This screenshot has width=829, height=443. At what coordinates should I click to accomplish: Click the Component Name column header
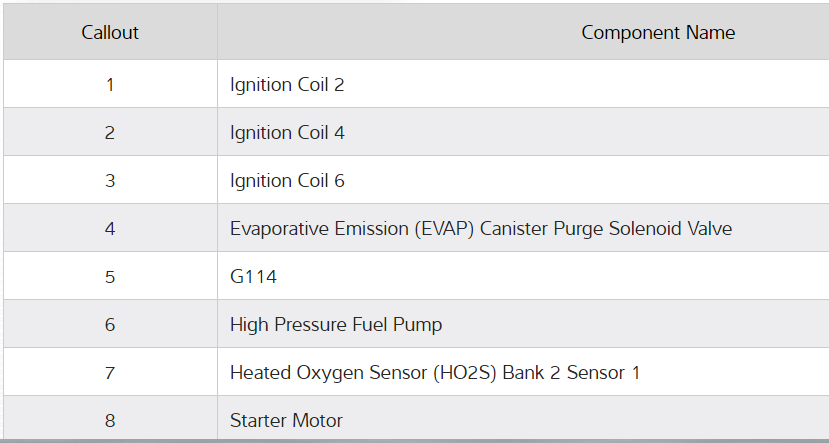pyautogui.click(x=658, y=33)
